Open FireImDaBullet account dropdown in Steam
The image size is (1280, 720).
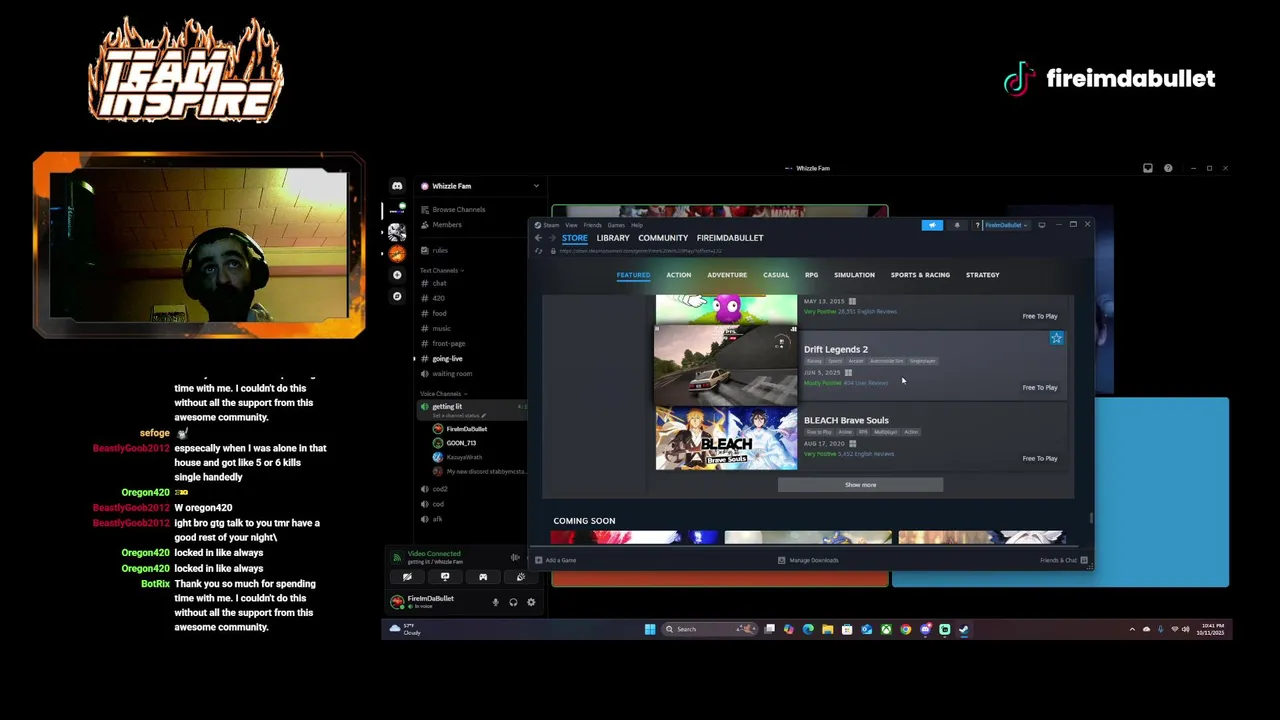(1006, 225)
